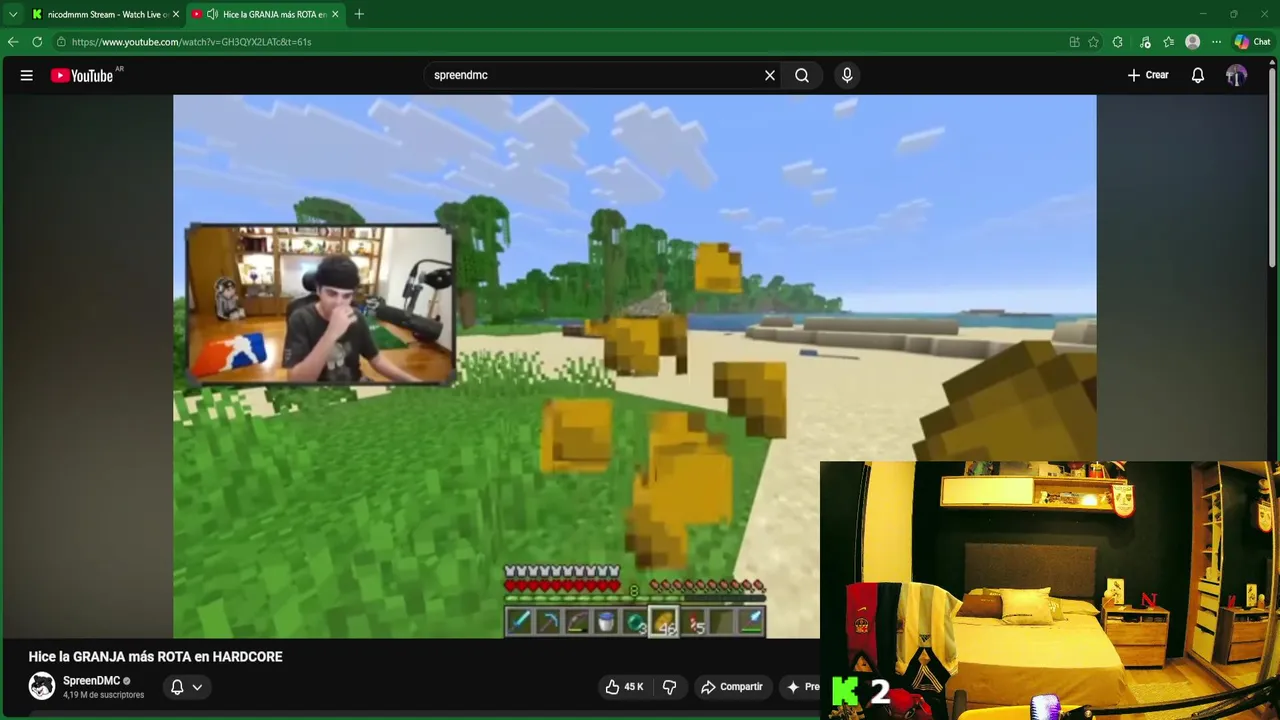The width and height of the screenshot is (1280, 720).
Task: Select the YouTube URL in the address bar
Action: (x=191, y=42)
